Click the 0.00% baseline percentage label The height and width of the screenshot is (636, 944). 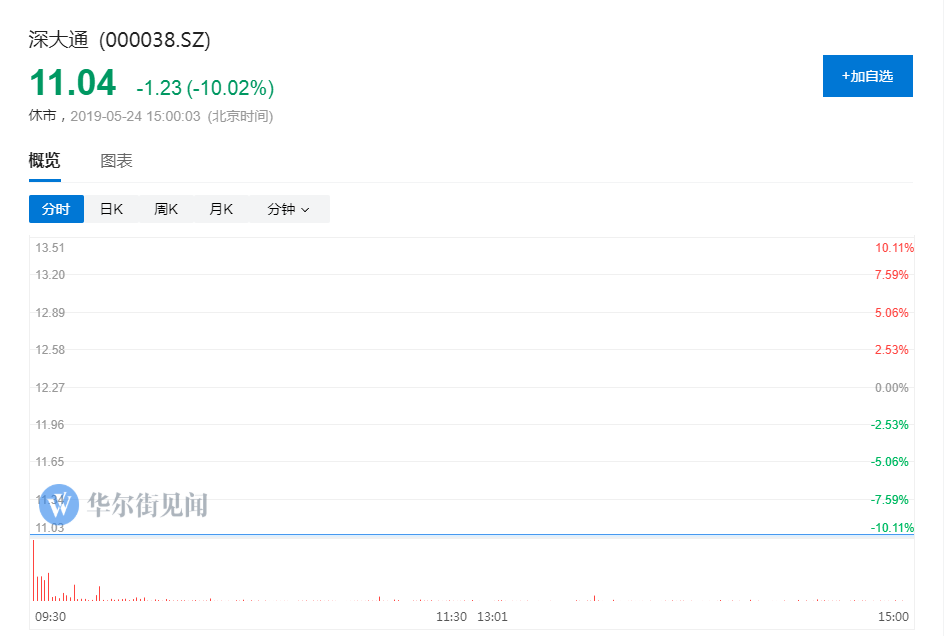[x=892, y=388]
